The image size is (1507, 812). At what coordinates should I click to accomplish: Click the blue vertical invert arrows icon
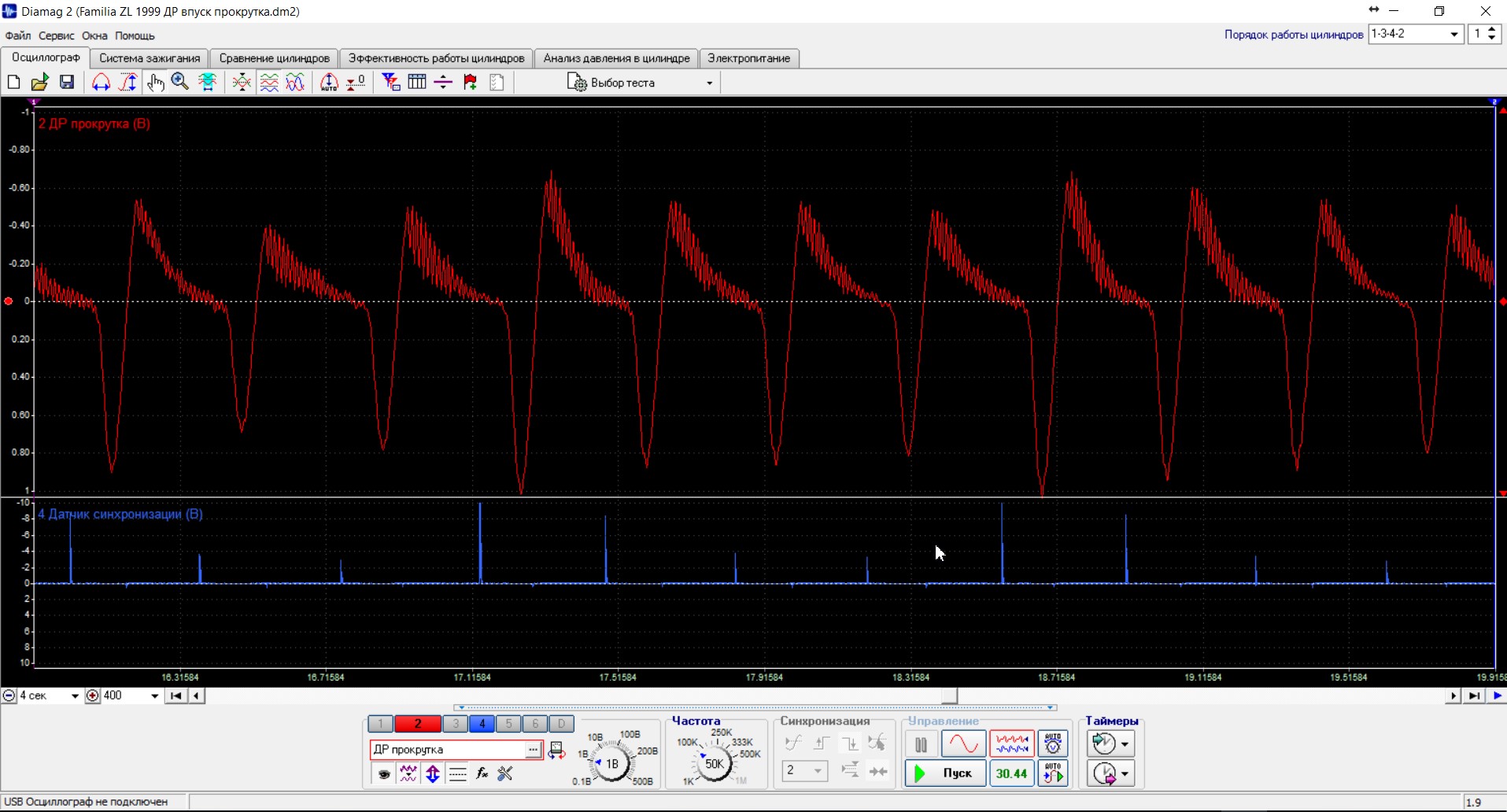[433, 774]
